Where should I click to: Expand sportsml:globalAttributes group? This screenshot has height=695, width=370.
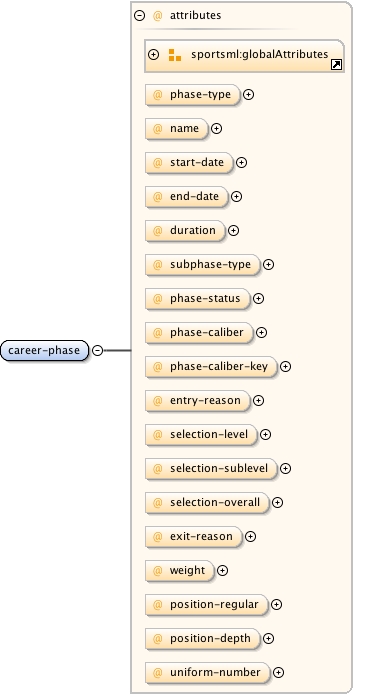tap(153, 55)
